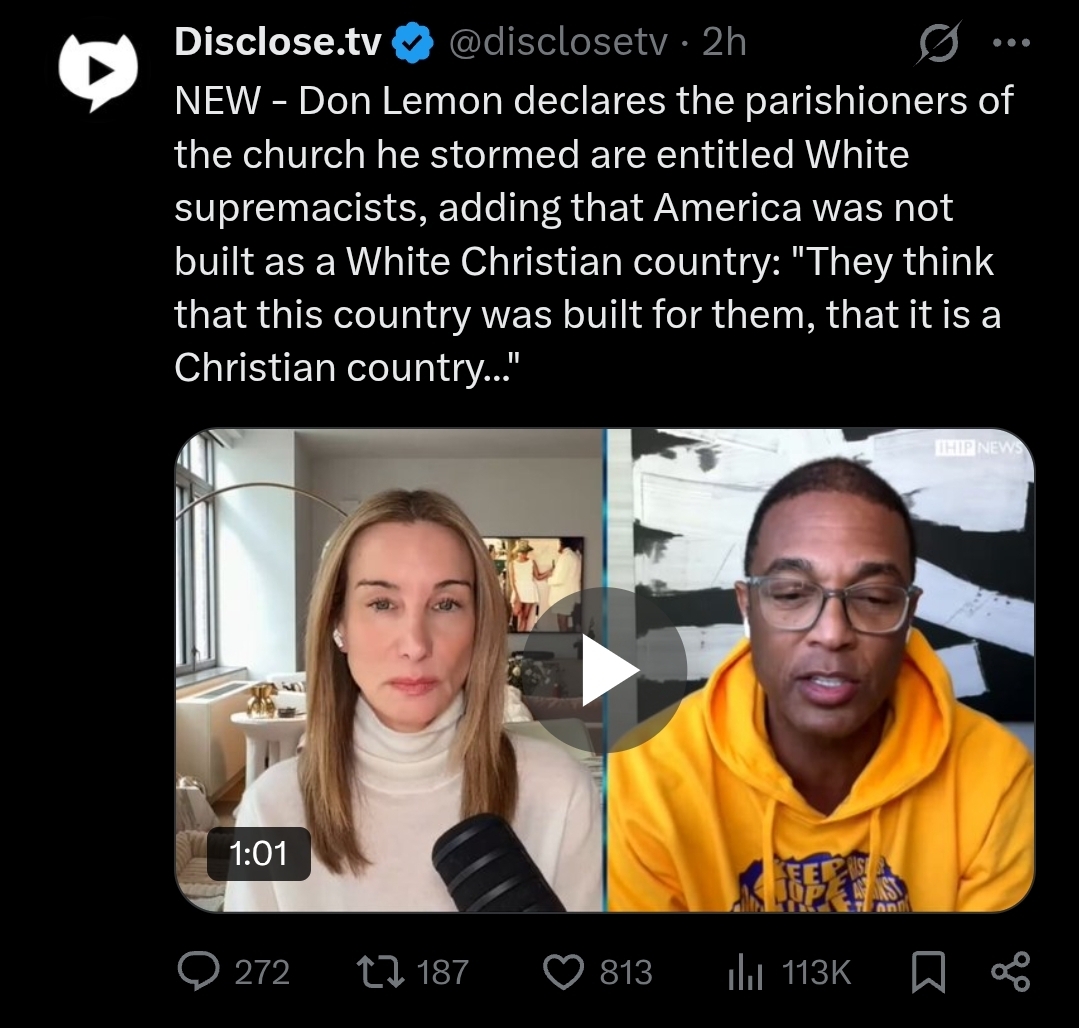The width and height of the screenshot is (1079, 1028).
Task: Tap the Grok explain icon
Action: pos(939,43)
